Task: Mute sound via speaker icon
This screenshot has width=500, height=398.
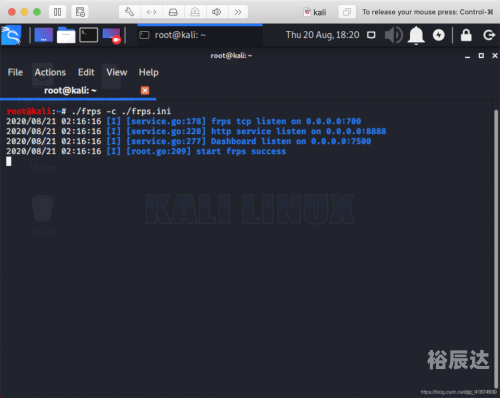Action: tap(394, 35)
